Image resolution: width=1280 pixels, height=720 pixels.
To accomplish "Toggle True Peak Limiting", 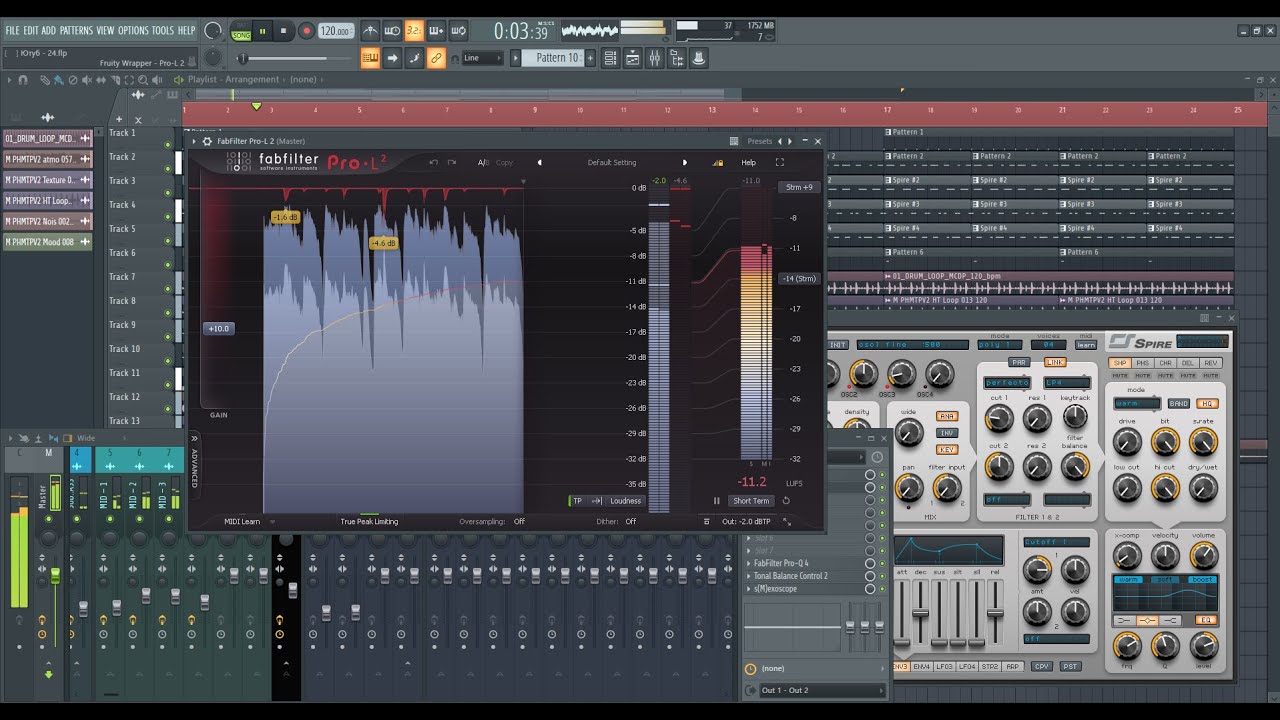I will click(369, 521).
